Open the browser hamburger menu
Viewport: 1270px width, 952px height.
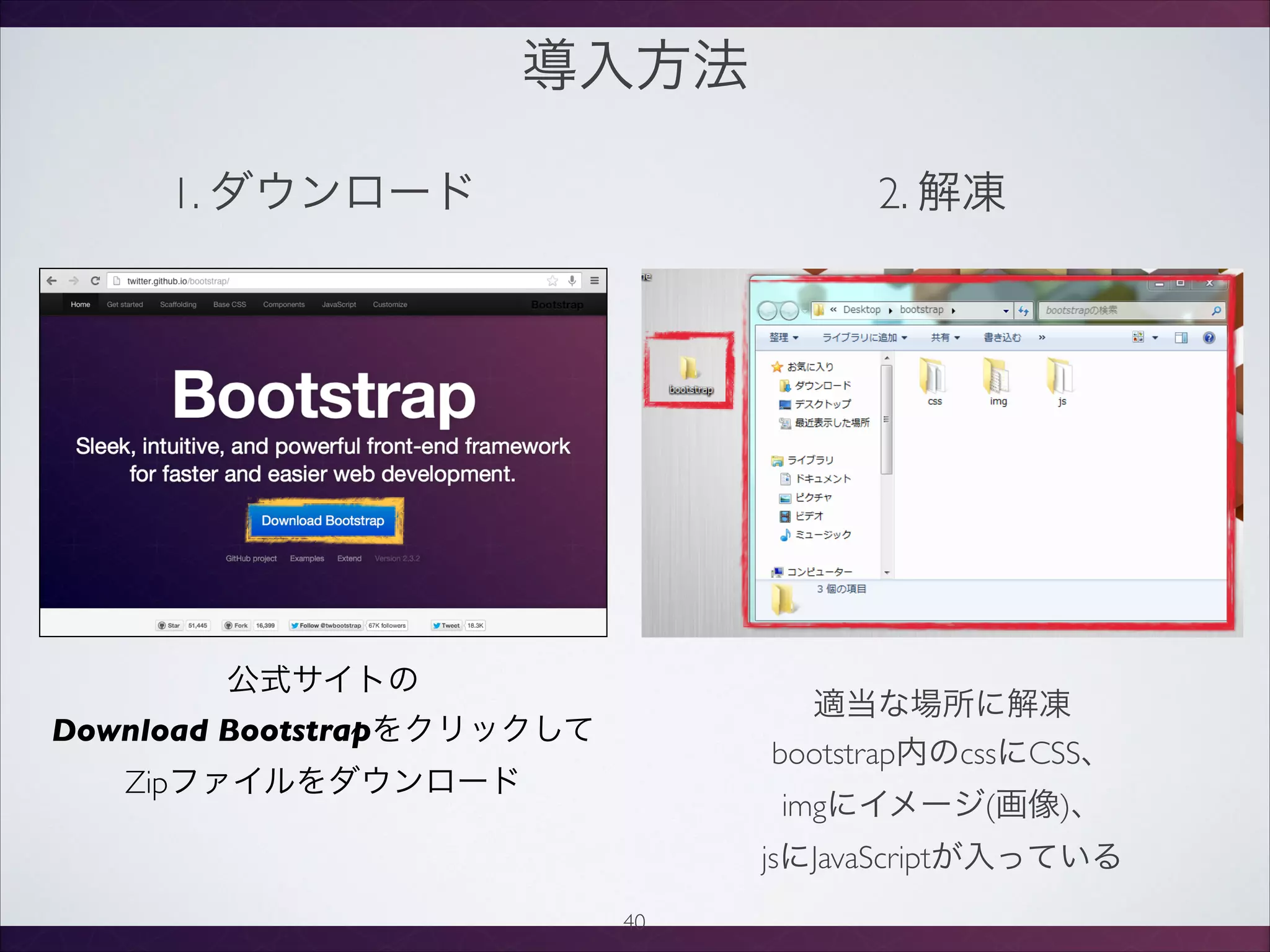click(595, 281)
